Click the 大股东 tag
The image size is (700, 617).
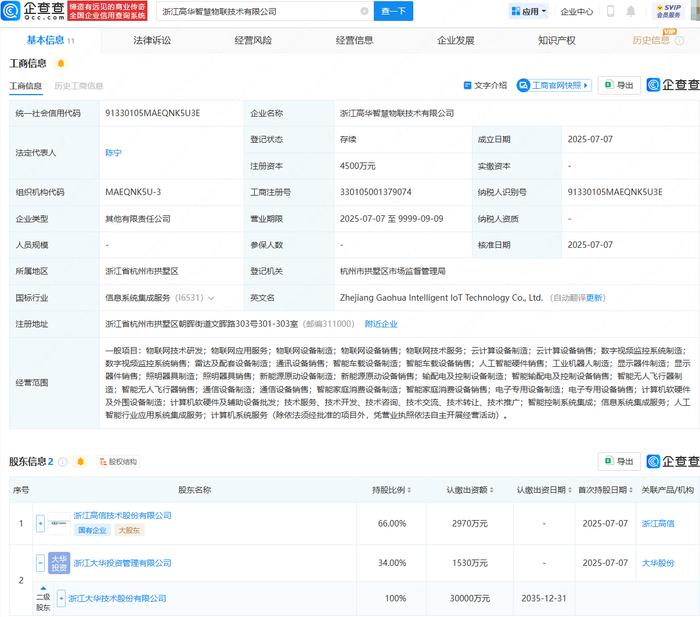129,530
